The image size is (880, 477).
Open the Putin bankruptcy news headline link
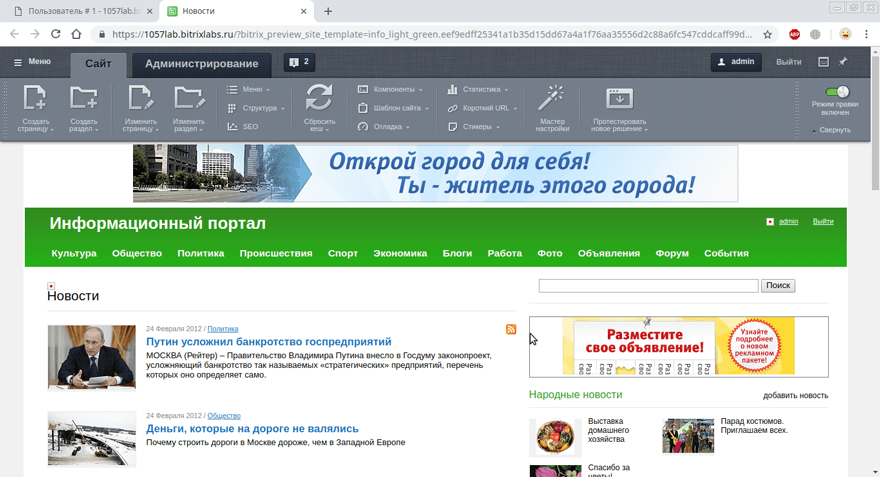pos(267,342)
